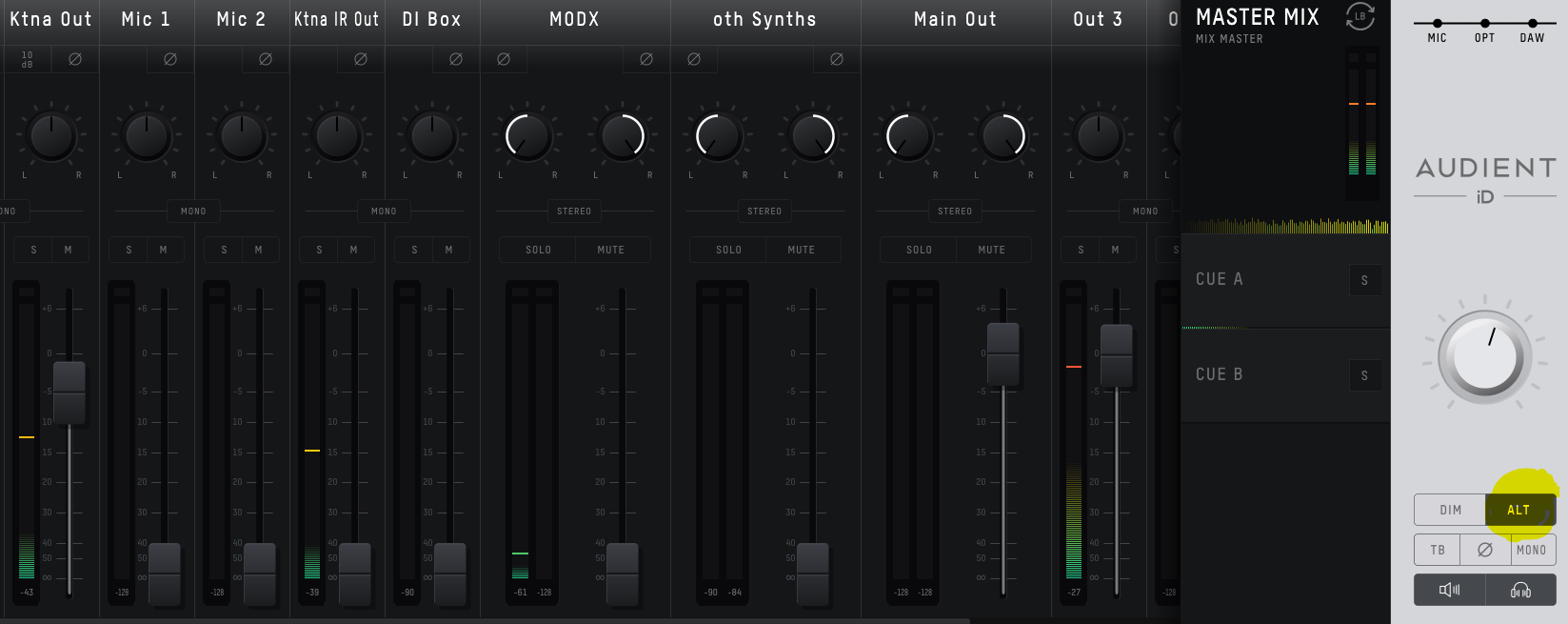Toggle the Ktna Out 10 dB boost
The image size is (1568, 624).
(27, 59)
